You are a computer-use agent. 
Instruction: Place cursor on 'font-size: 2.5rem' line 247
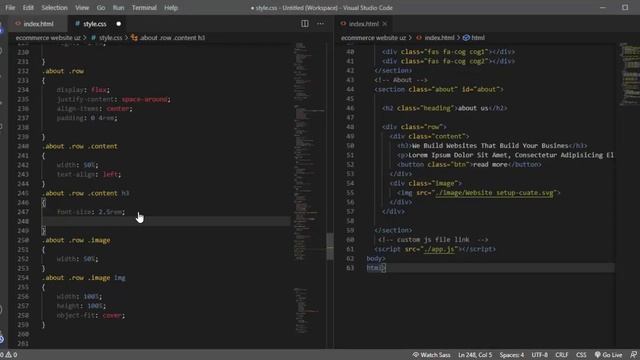pos(91,212)
